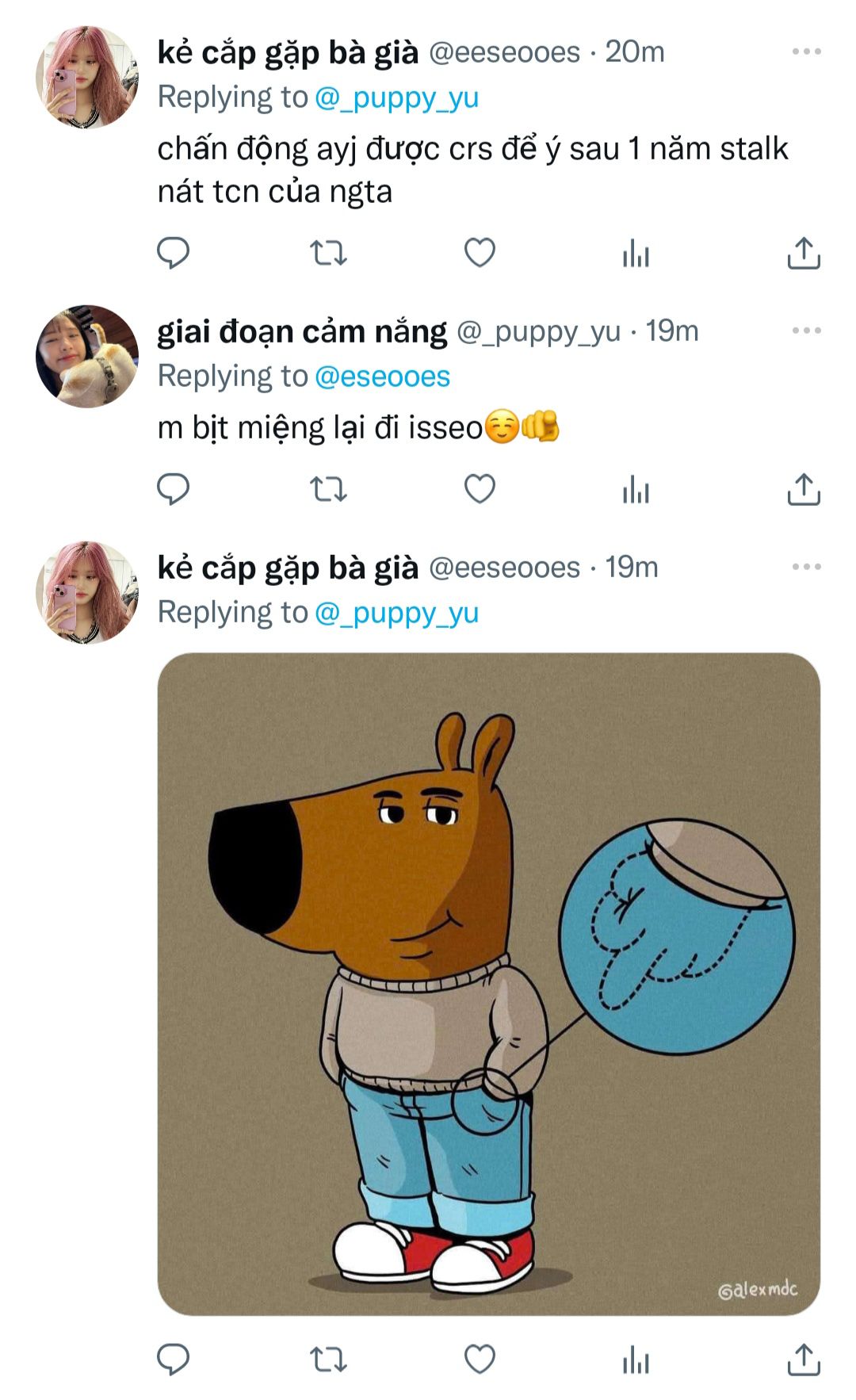
Task: Share the cartoon dog image tweet
Action: (803, 1359)
